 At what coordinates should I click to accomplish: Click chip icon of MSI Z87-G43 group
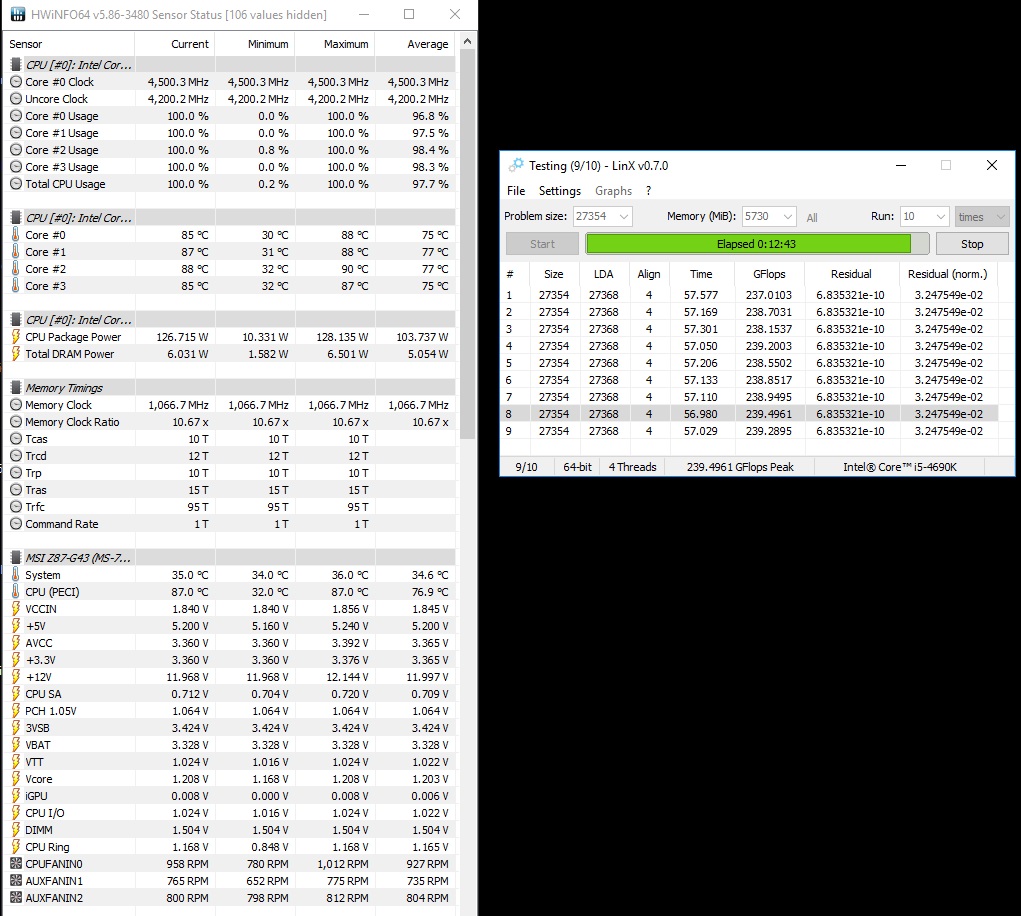pyautogui.click(x=16, y=557)
